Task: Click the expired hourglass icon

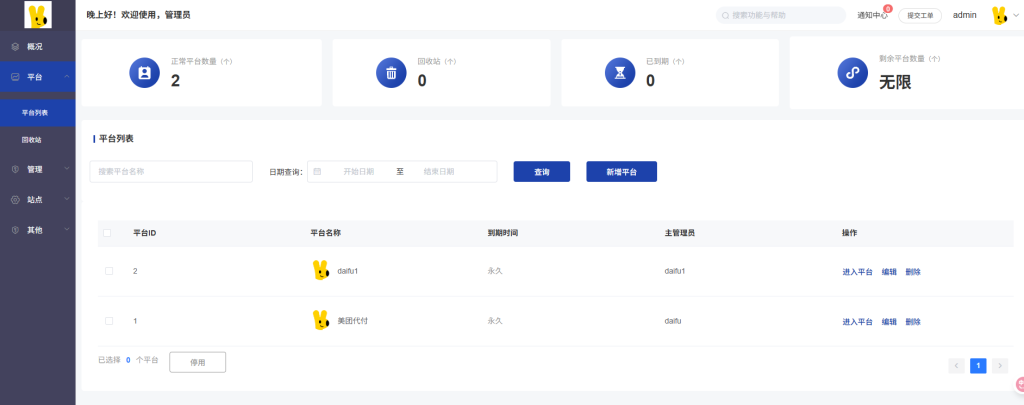Action: click(x=620, y=73)
